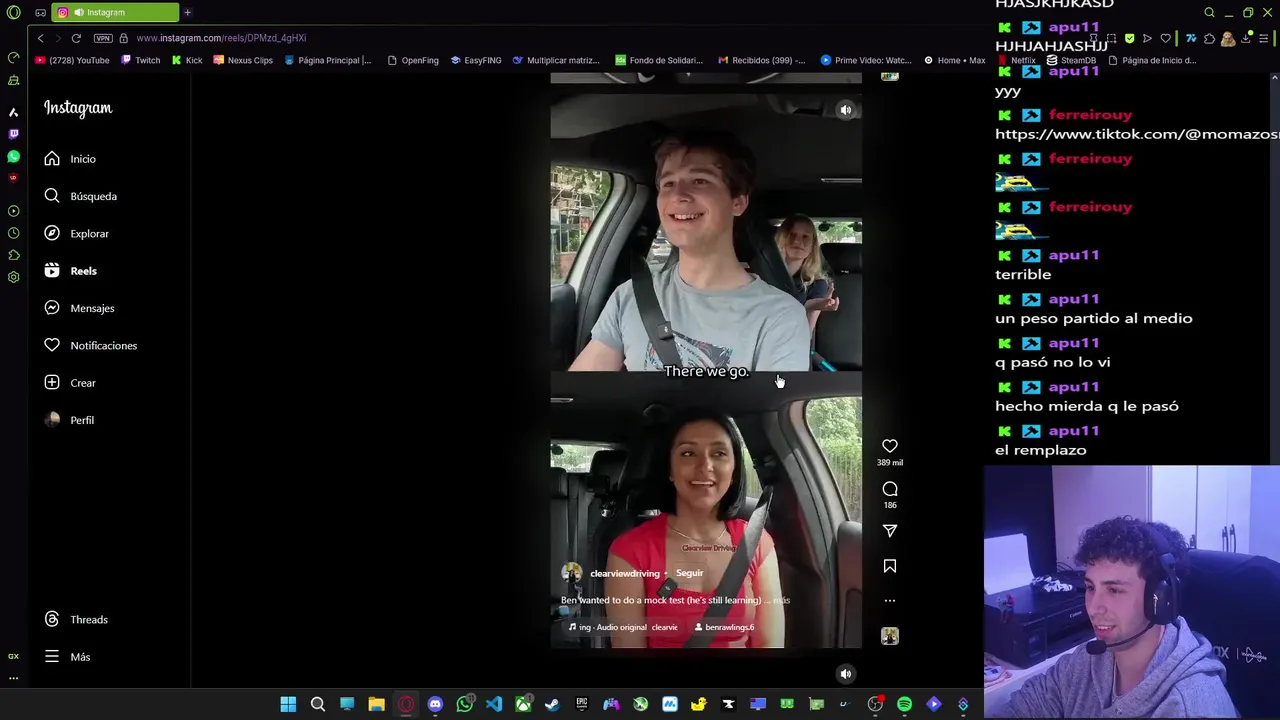Image resolution: width=1280 pixels, height=720 pixels.
Task: Like the reel with the heart icon
Action: coord(890,446)
